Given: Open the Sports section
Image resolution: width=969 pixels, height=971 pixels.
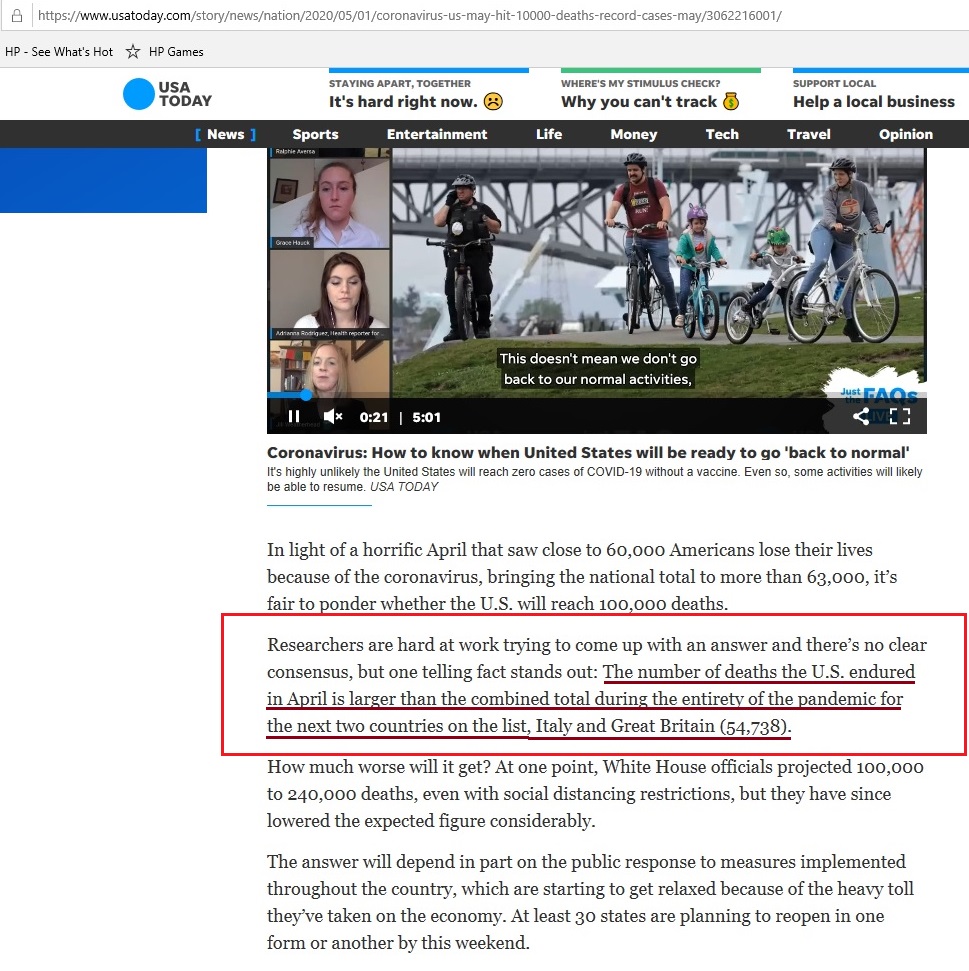Looking at the screenshot, I should (x=315, y=134).
